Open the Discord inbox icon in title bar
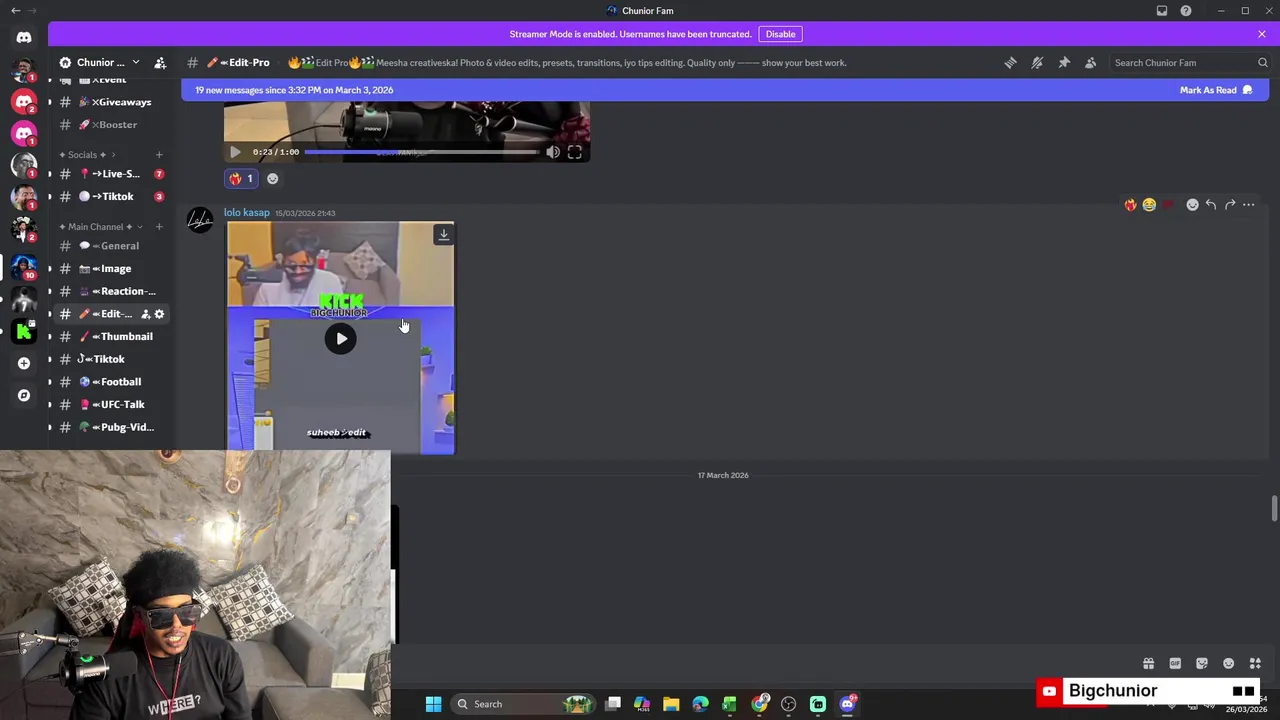 [1162, 11]
